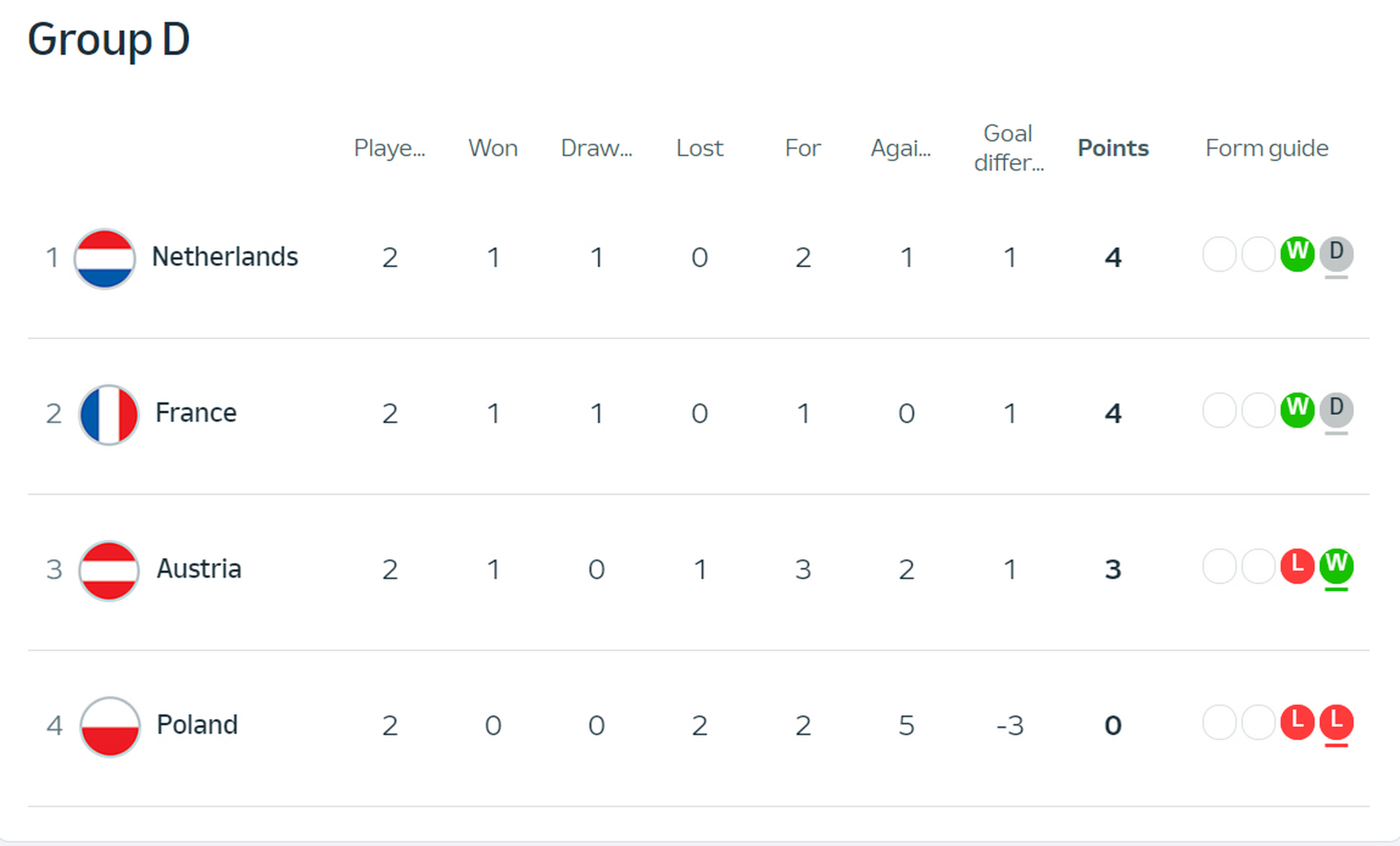Viewport: 1400px width, 846px height.
Task: Select the Poland team name
Action: [197, 725]
